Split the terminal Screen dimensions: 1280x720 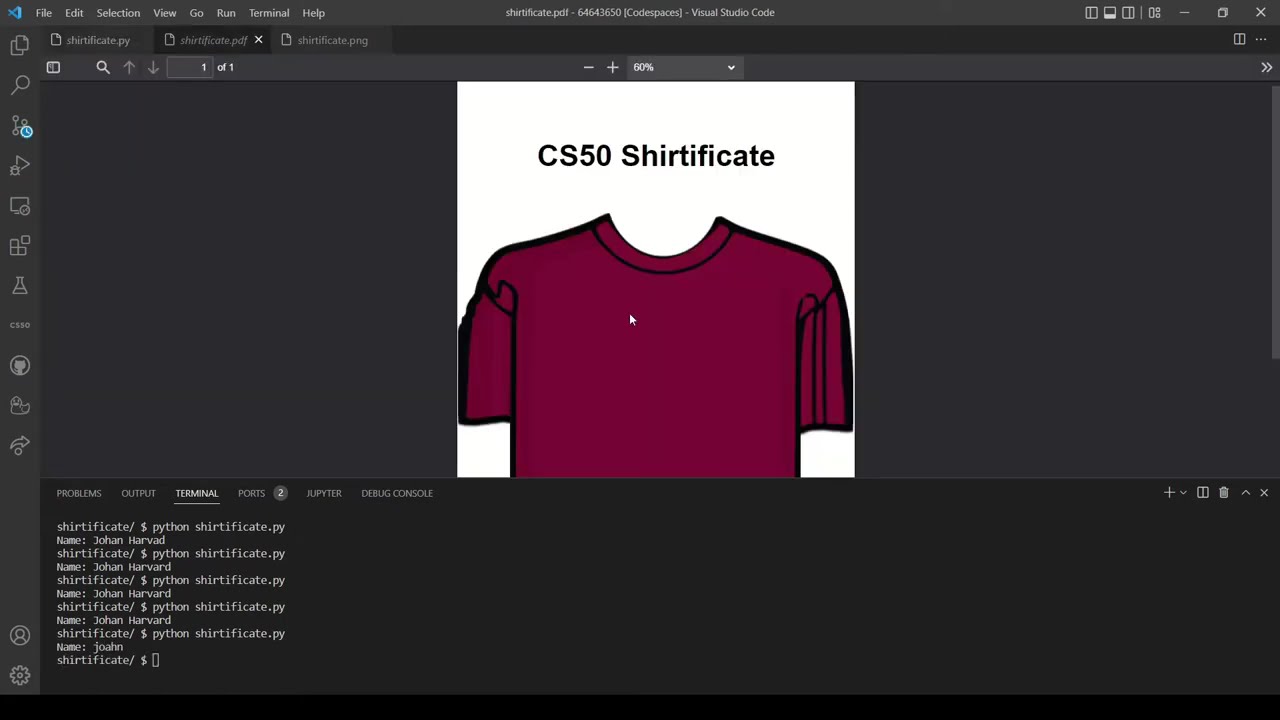pyautogui.click(x=1203, y=493)
